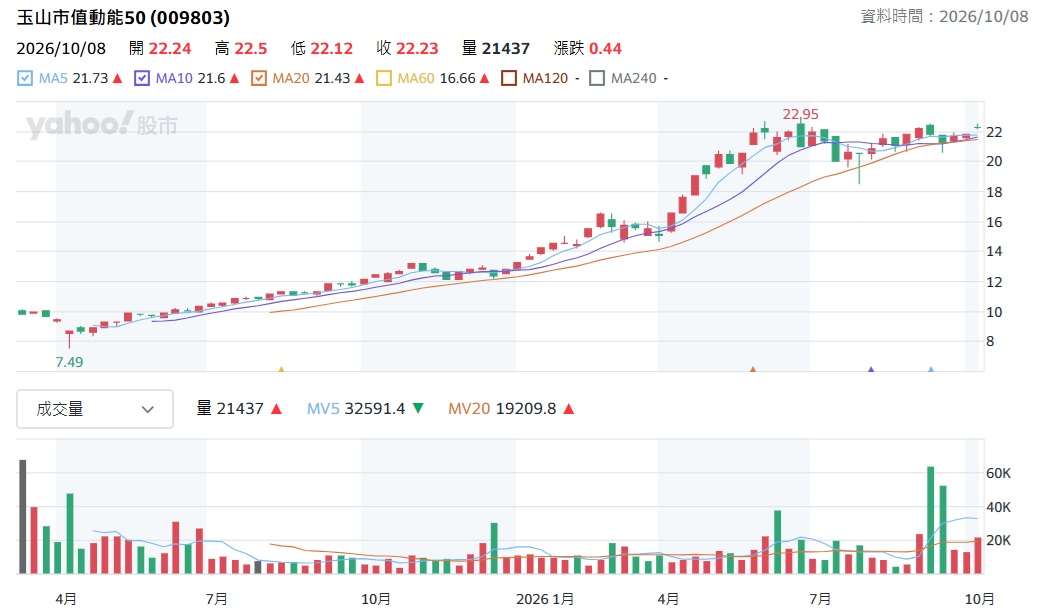Click the MV20 19209.8 volume average

(x=502, y=409)
